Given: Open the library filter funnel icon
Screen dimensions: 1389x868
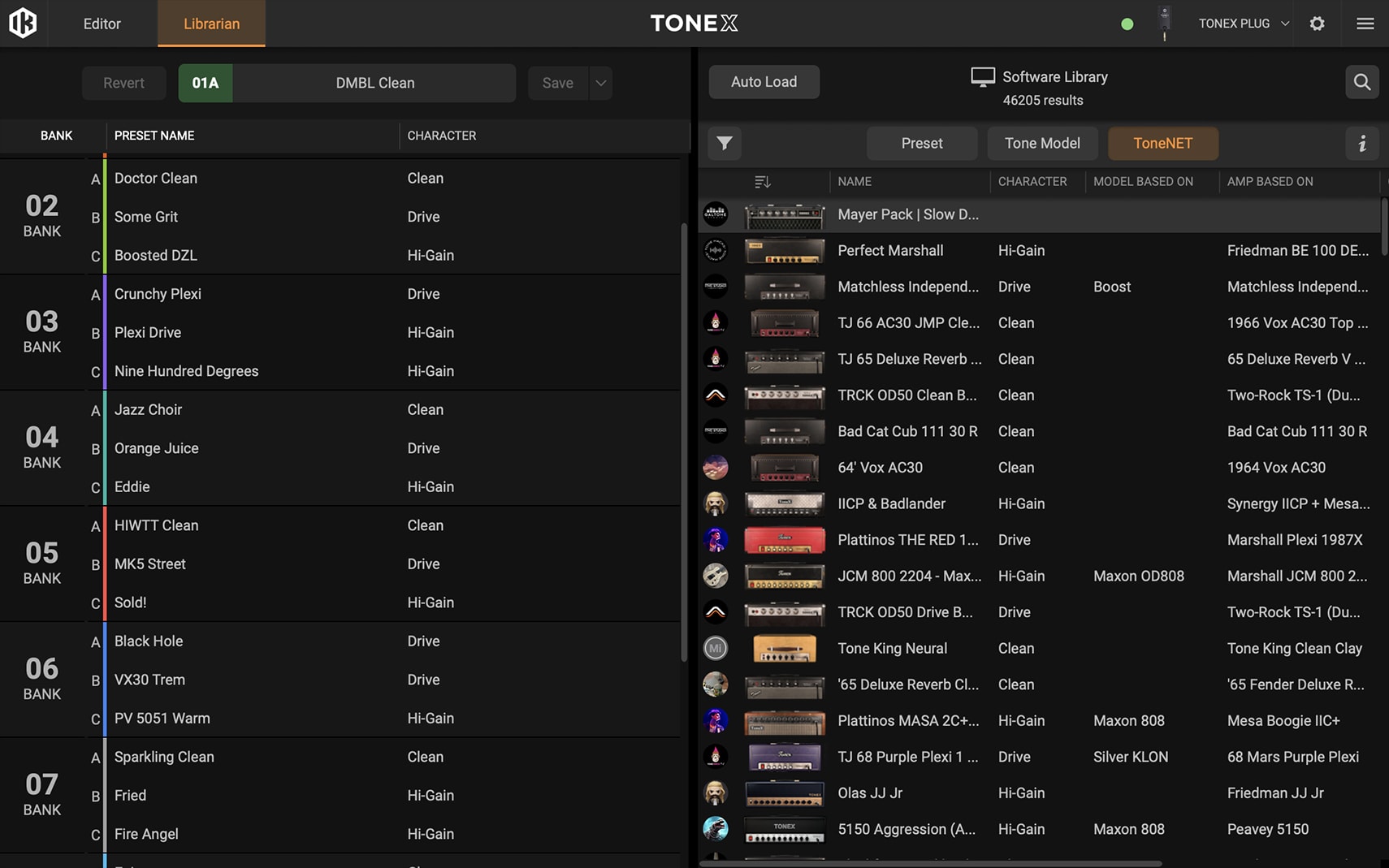Looking at the screenshot, I should (x=724, y=144).
